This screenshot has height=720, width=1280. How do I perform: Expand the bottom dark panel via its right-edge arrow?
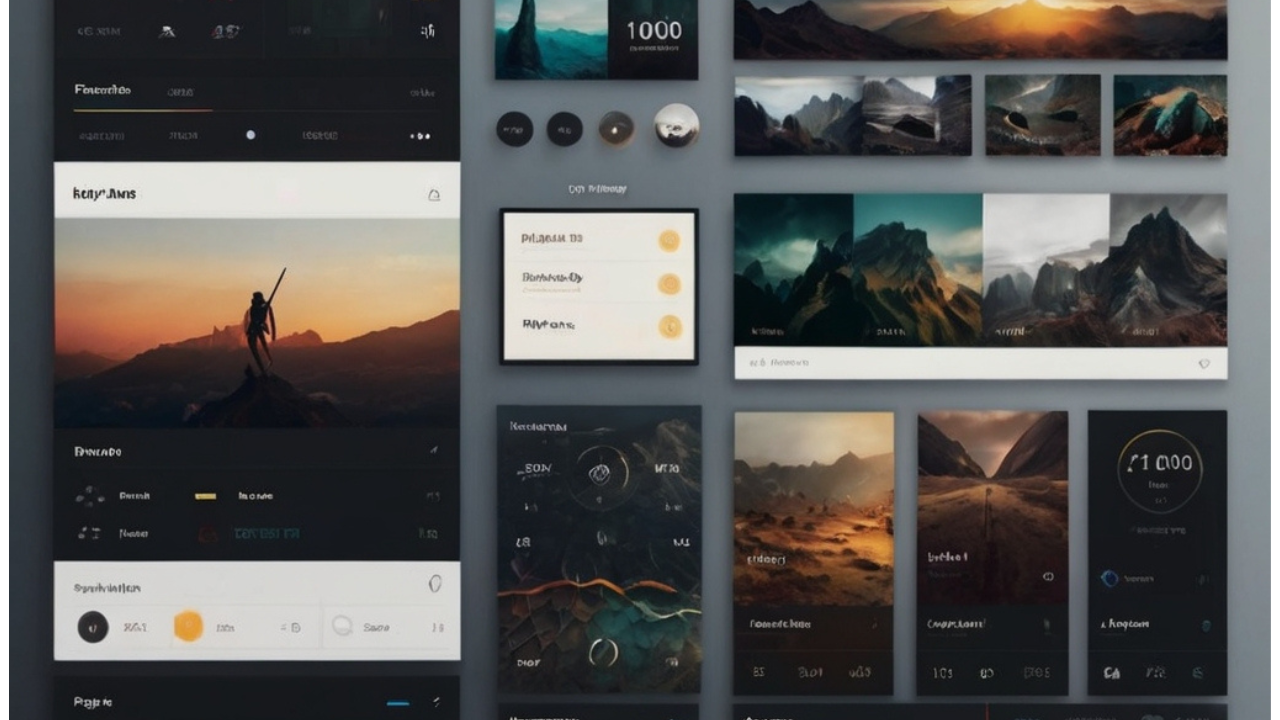(435, 702)
